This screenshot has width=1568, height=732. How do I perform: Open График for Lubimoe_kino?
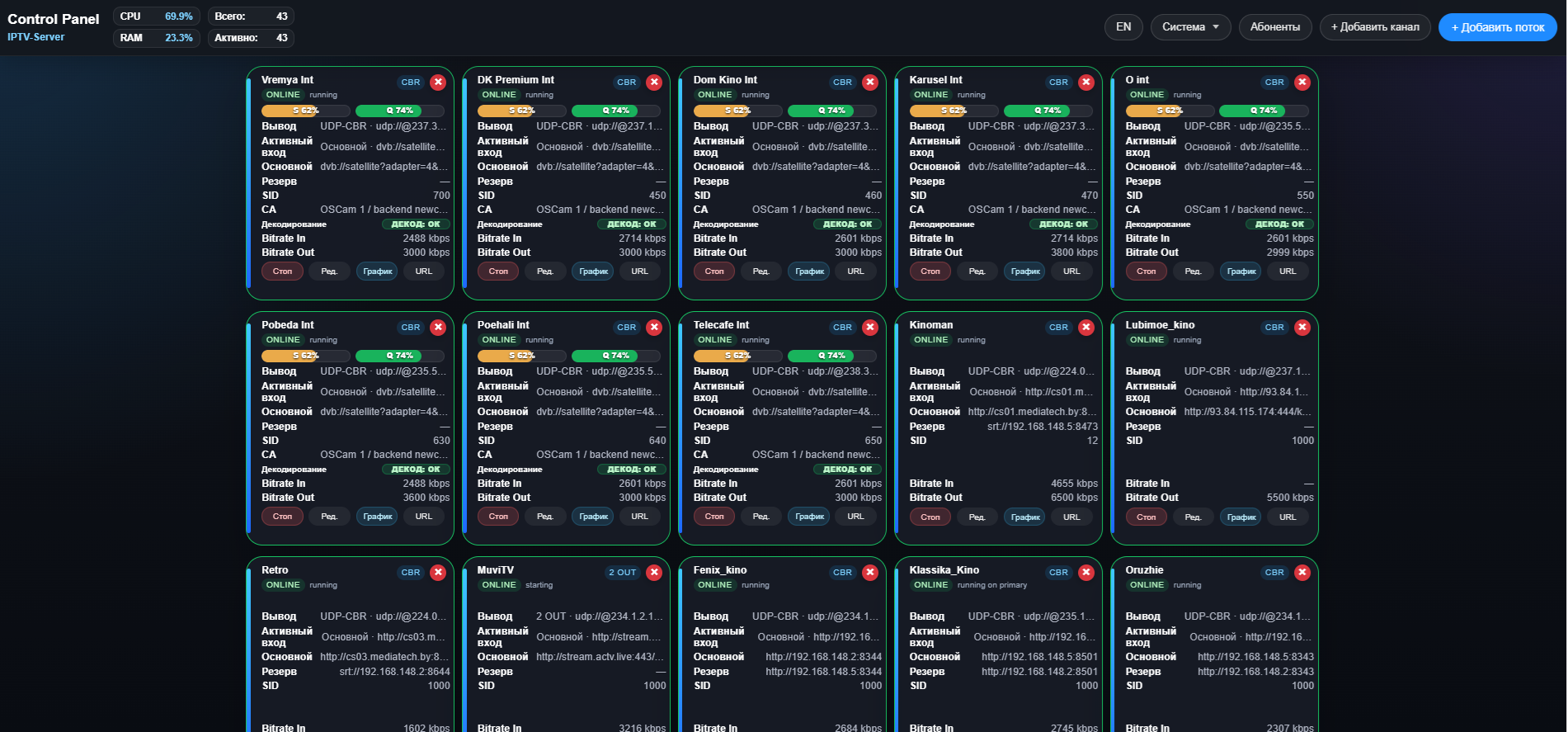1241,517
